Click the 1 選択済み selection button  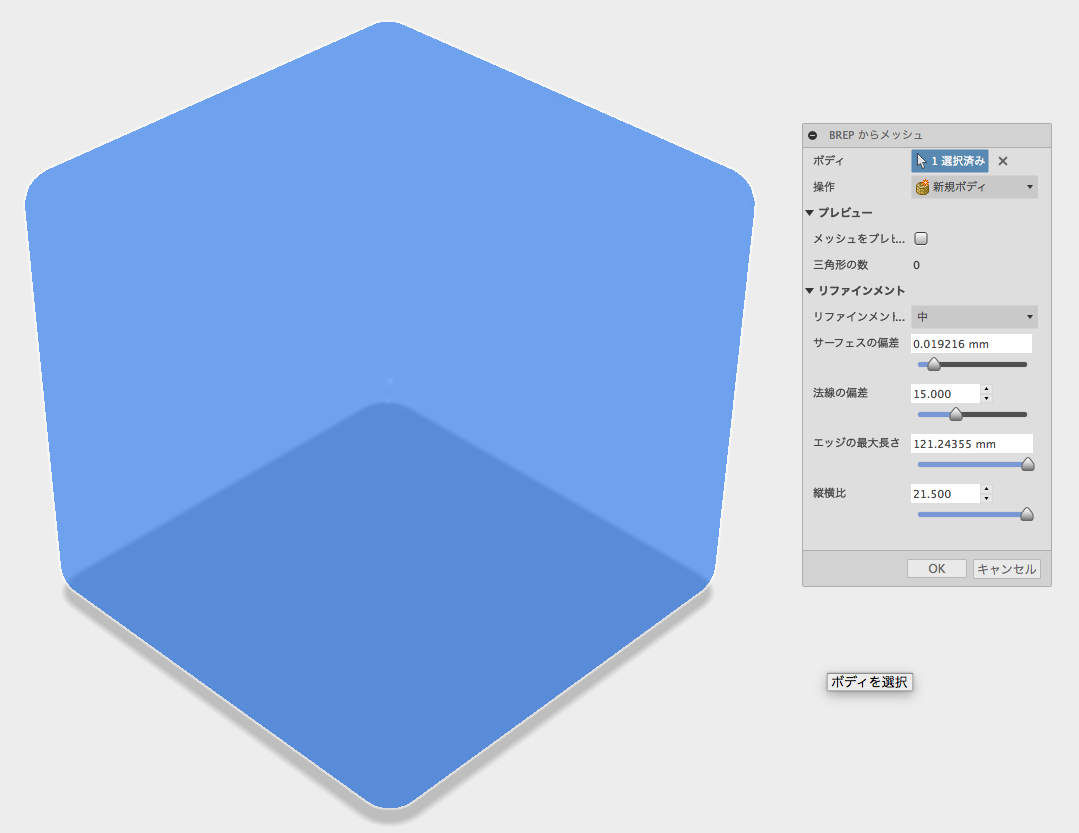click(948, 161)
